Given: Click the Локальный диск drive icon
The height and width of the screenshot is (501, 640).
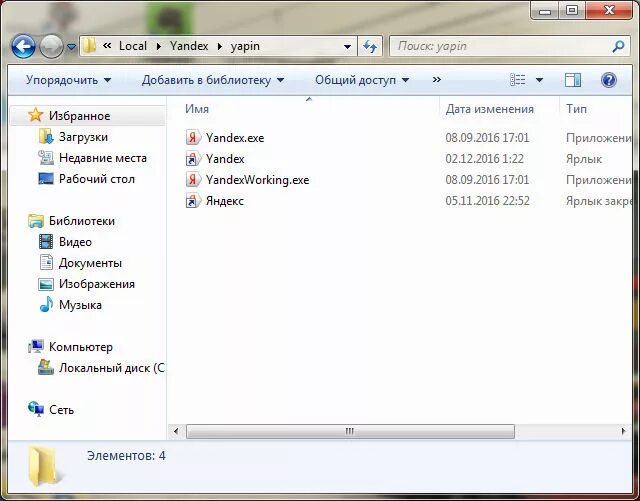Looking at the screenshot, I should pos(46,367).
